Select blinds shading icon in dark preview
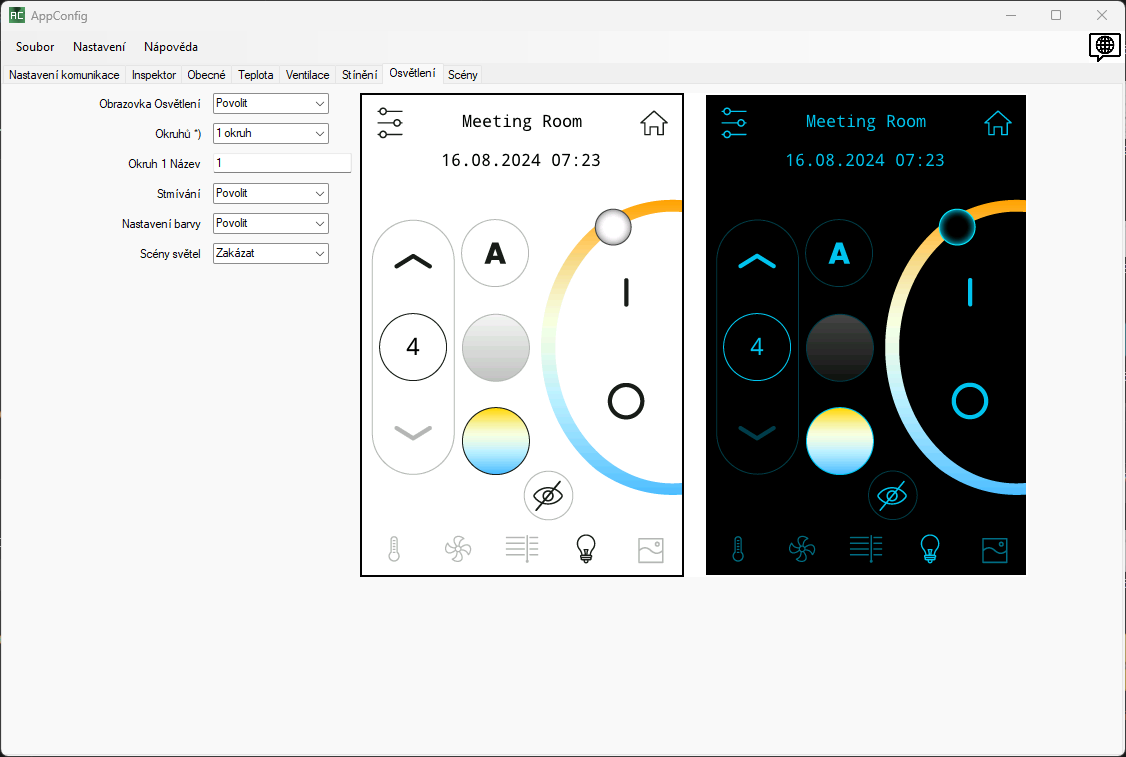The height and width of the screenshot is (757, 1126). [866, 549]
